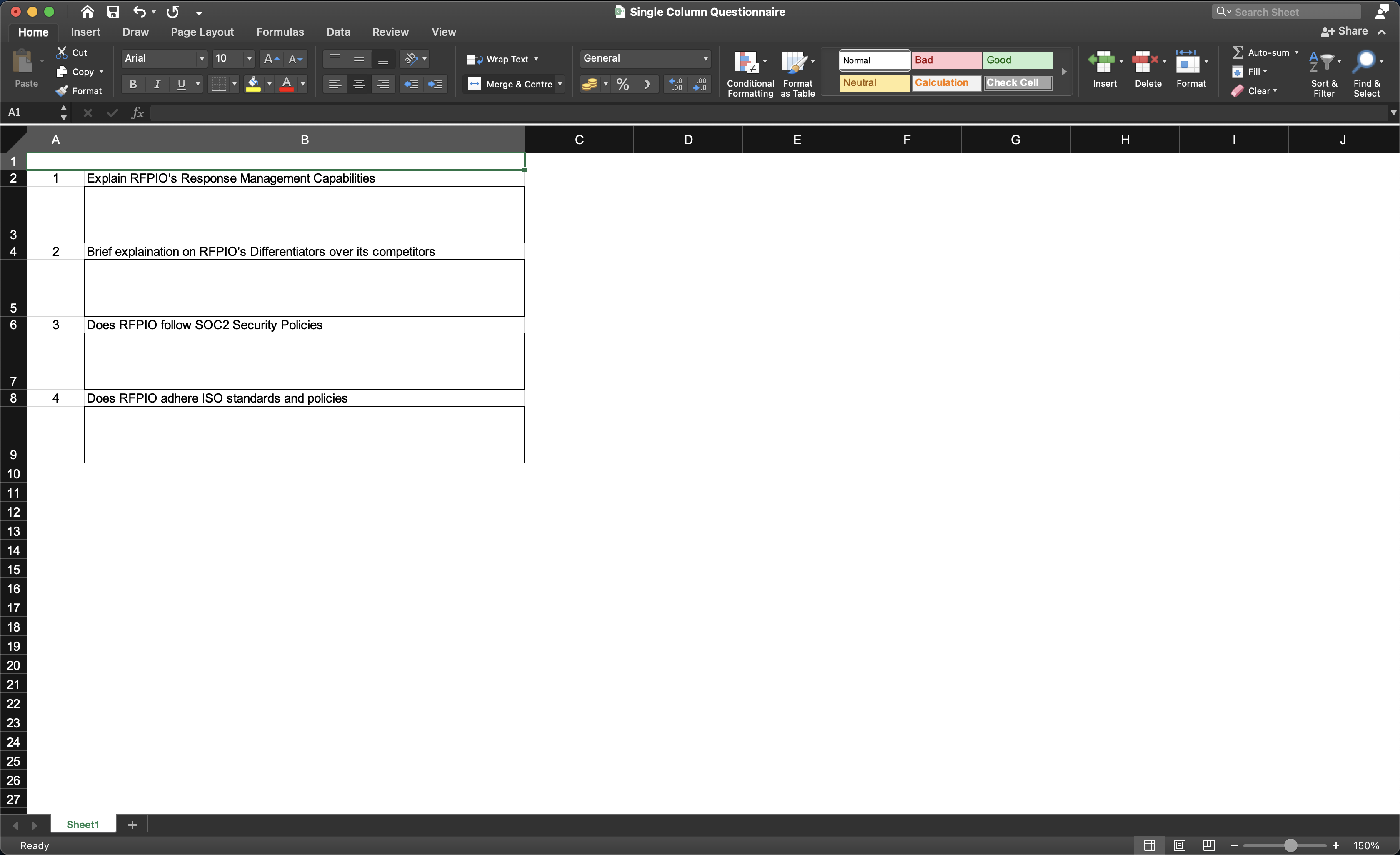The width and height of the screenshot is (1400, 855).
Task: Undo the last action
Action: pos(139,11)
